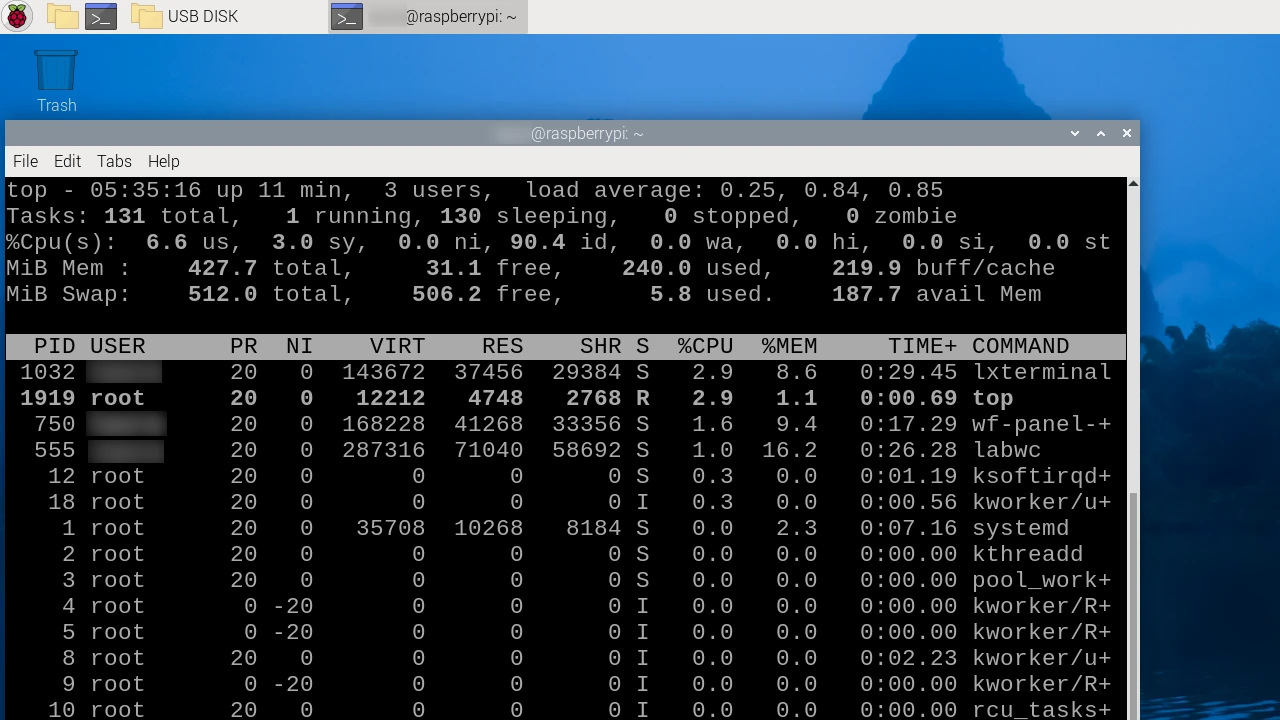Click the terminal scrollbar up arrow
This screenshot has width=1280, height=720.
[1133, 184]
